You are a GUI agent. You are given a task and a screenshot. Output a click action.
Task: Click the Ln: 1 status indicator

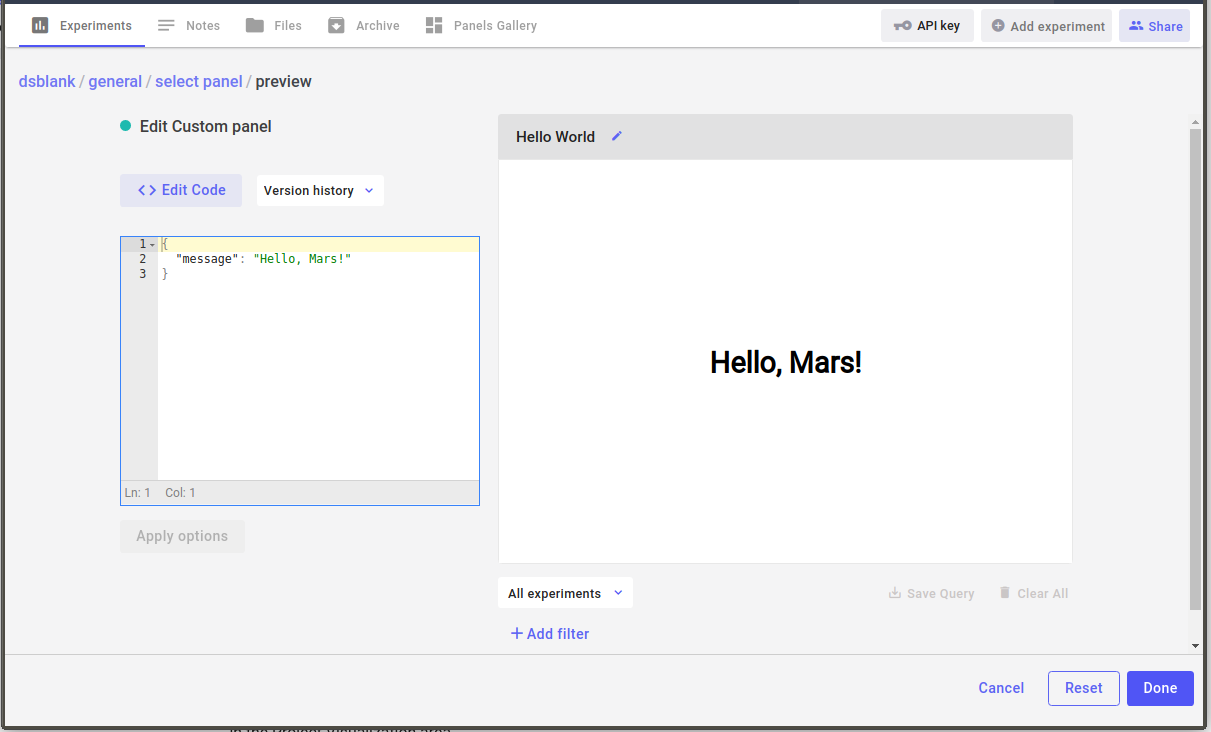[138, 493]
